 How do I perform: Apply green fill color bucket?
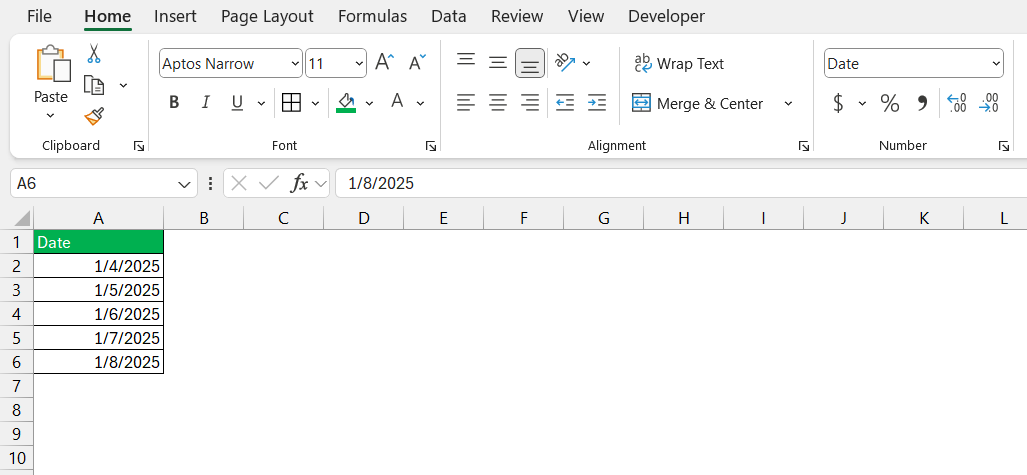click(346, 102)
